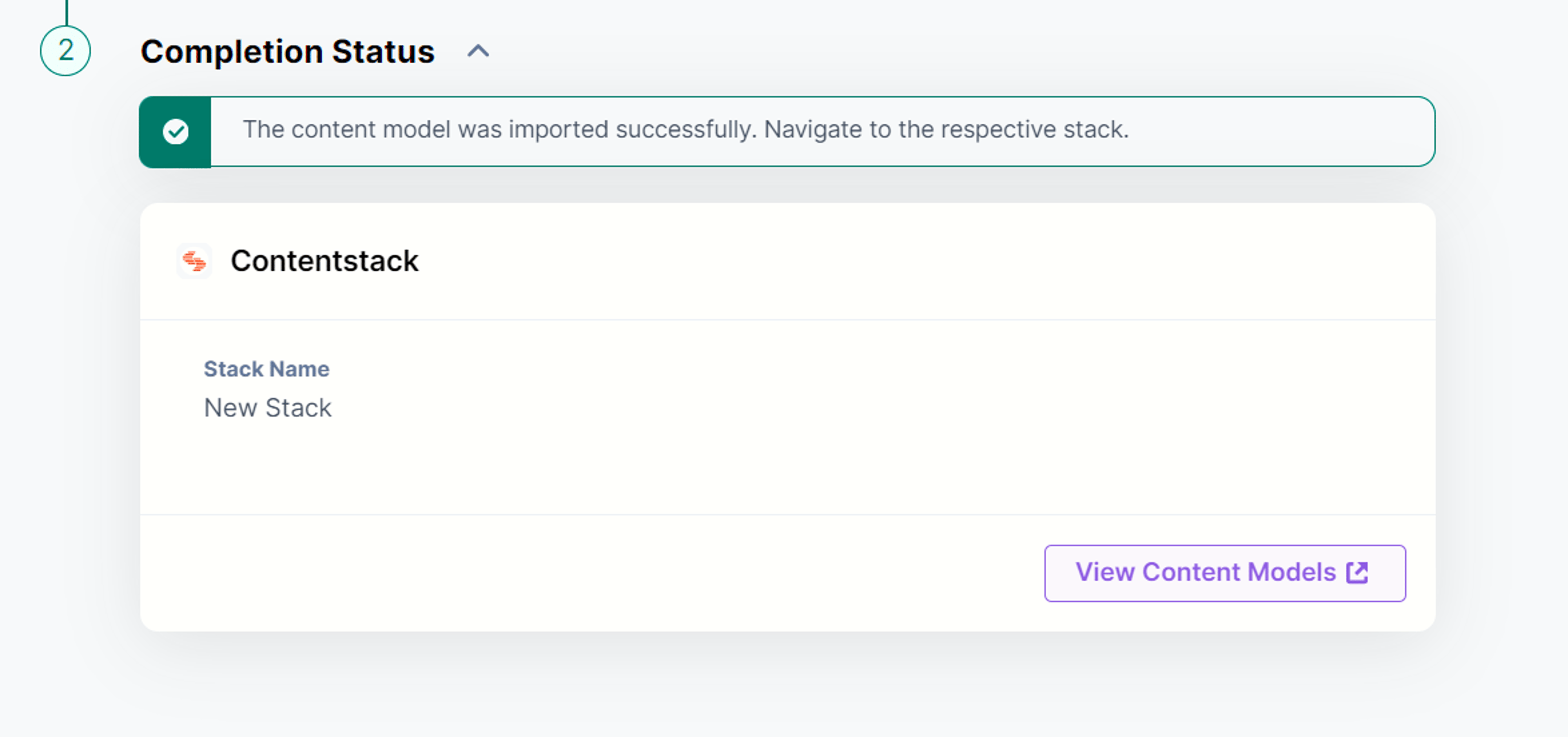The image size is (1568, 737).
Task: Click the Contentstack logo icon
Action: (x=194, y=261)
